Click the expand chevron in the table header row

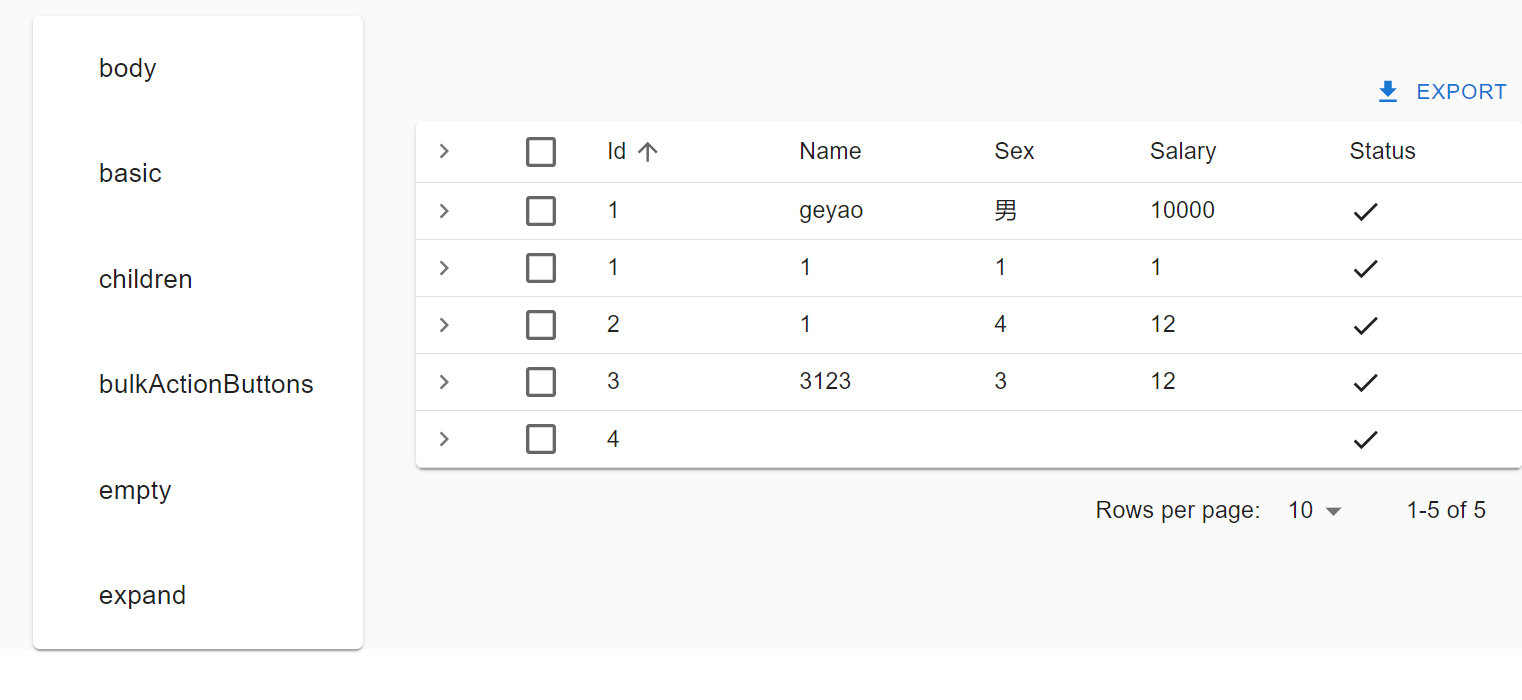pos(443,151)
